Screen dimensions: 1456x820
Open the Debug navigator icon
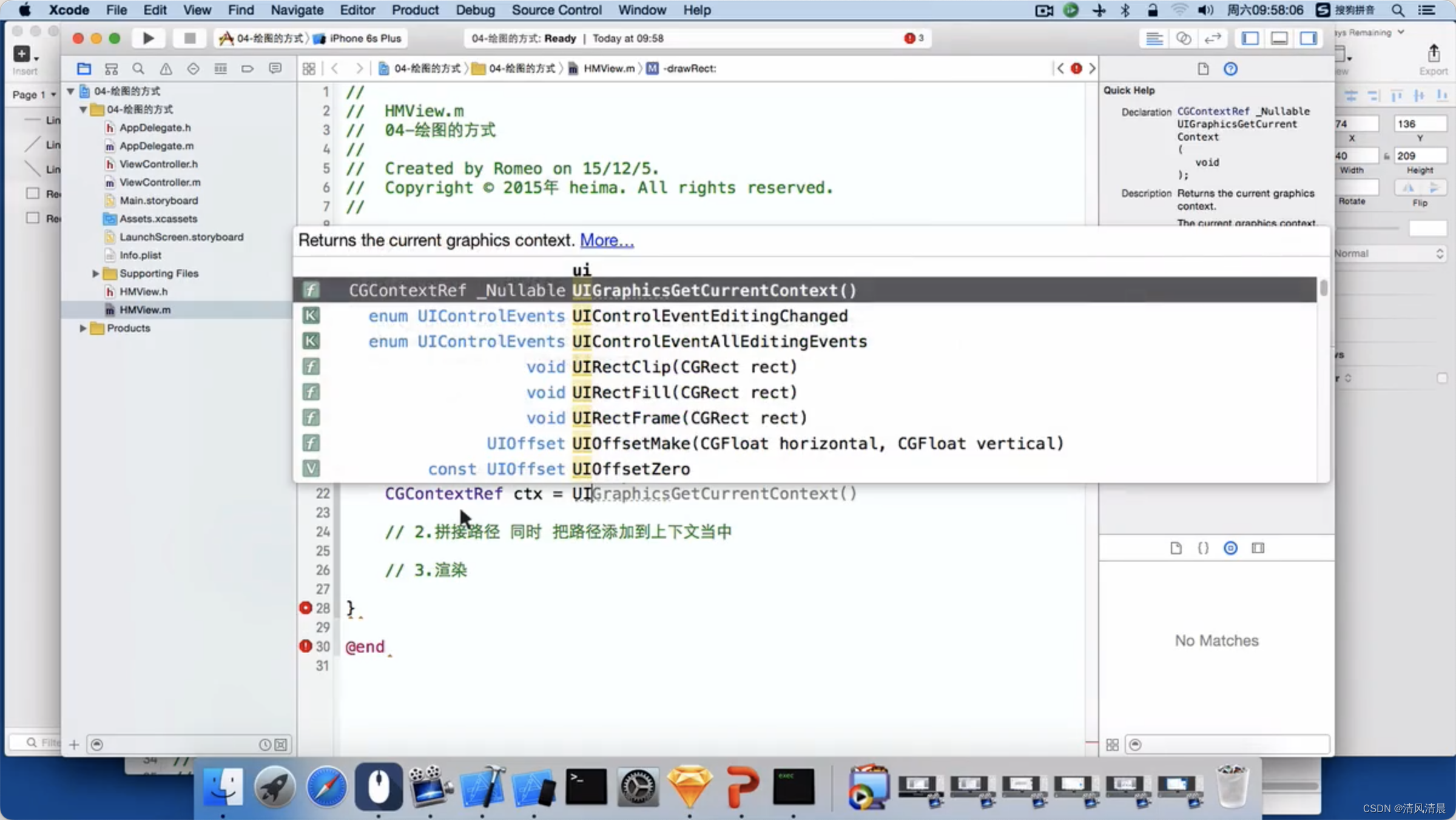220,69
